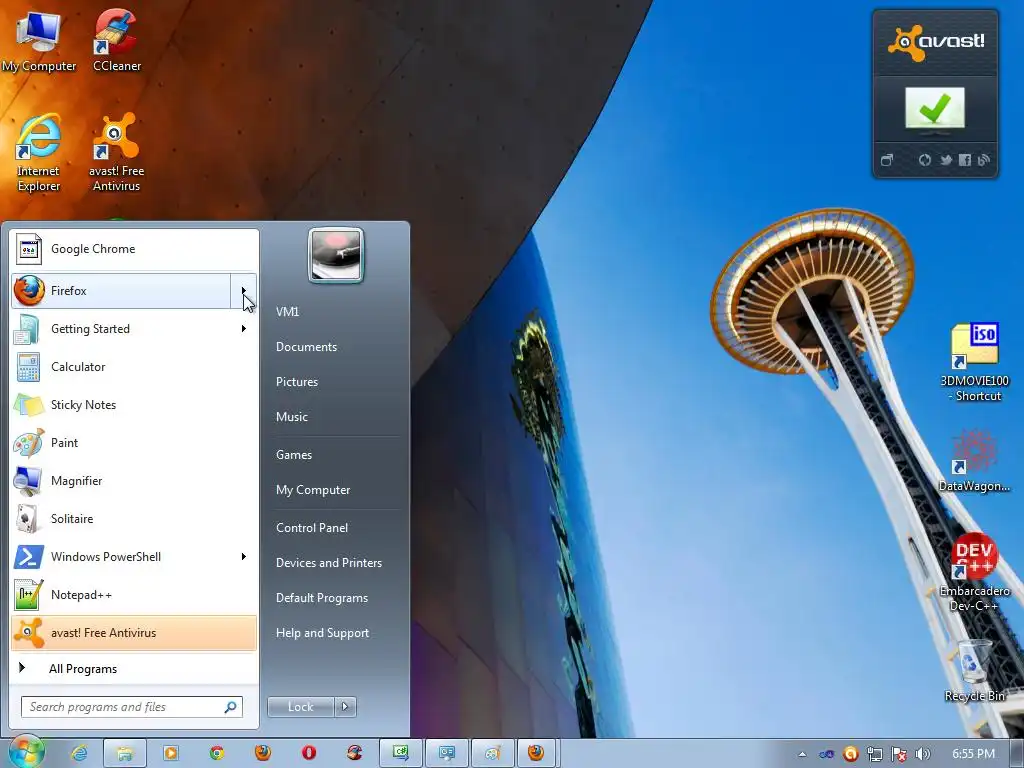Click the DataWagon desktop shortcut
Screen dimensions: 1024x768
point(974,460)
